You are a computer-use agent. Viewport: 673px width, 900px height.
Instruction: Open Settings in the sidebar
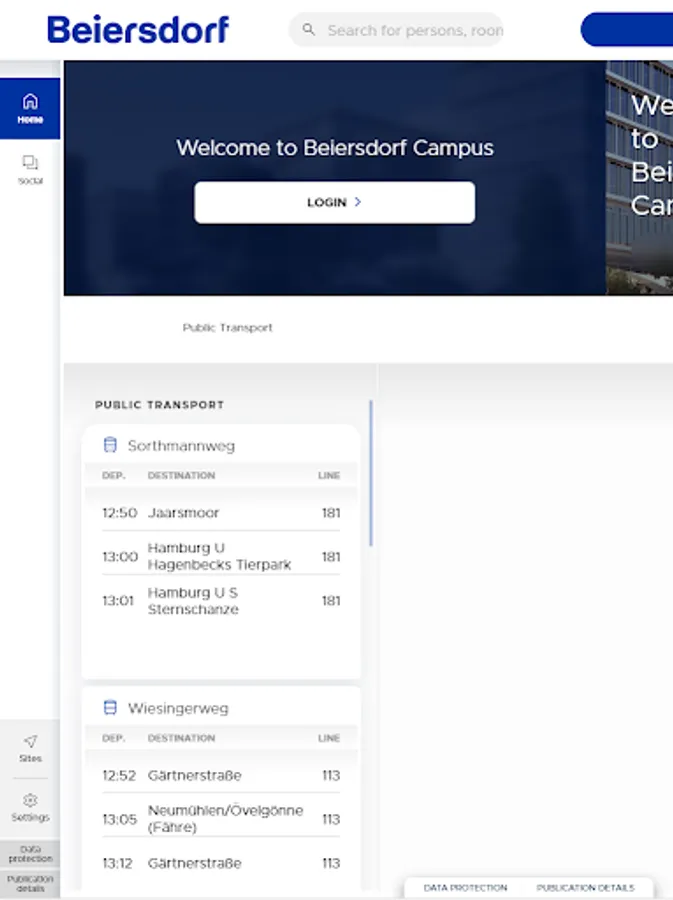coord(30,808)
